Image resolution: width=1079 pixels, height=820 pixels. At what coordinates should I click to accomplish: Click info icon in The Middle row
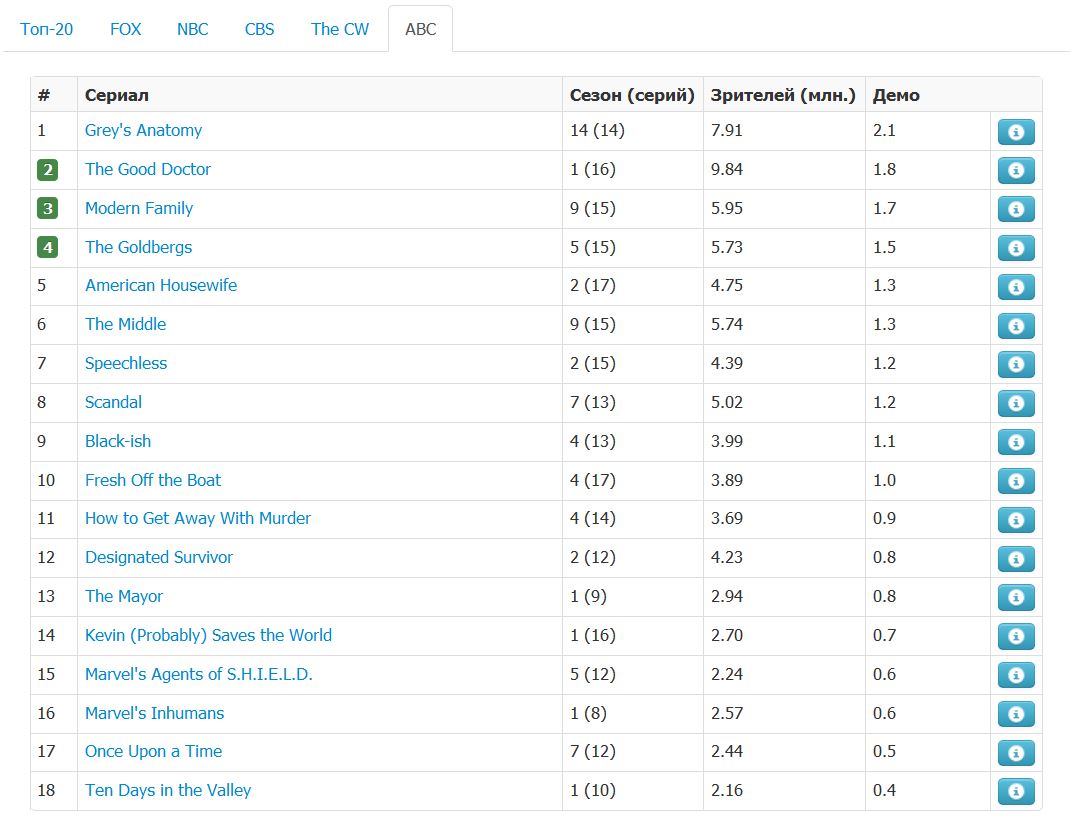tap(1016, 325)
